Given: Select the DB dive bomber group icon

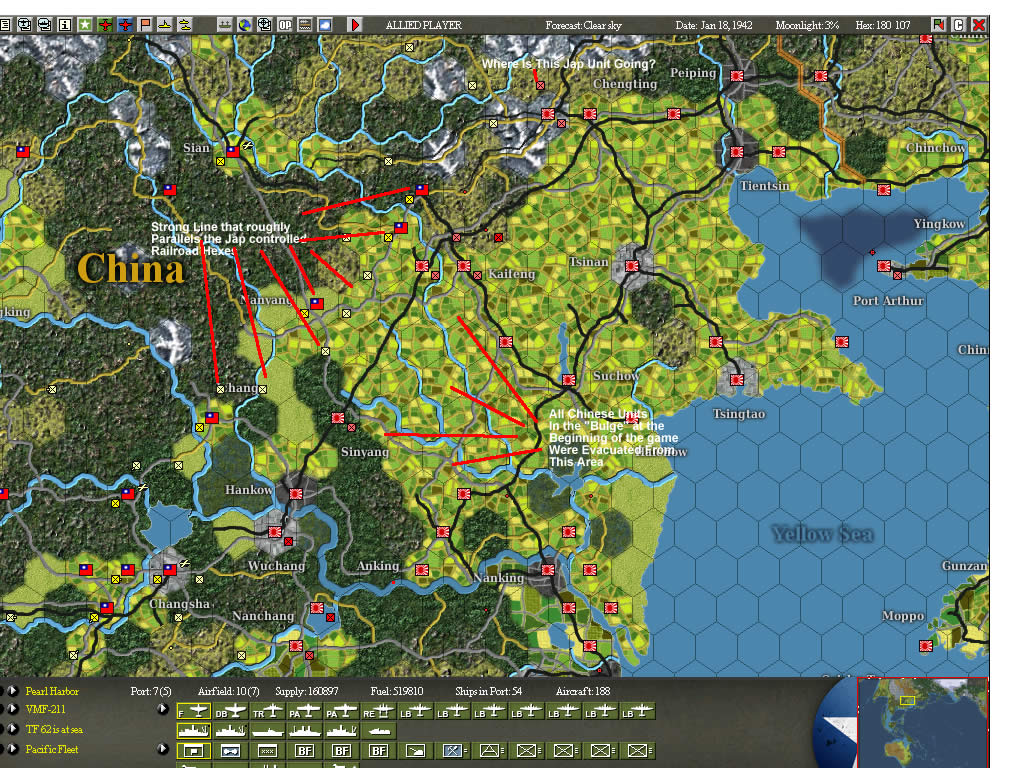Looking at the screenshot, I should pos(231,711).
